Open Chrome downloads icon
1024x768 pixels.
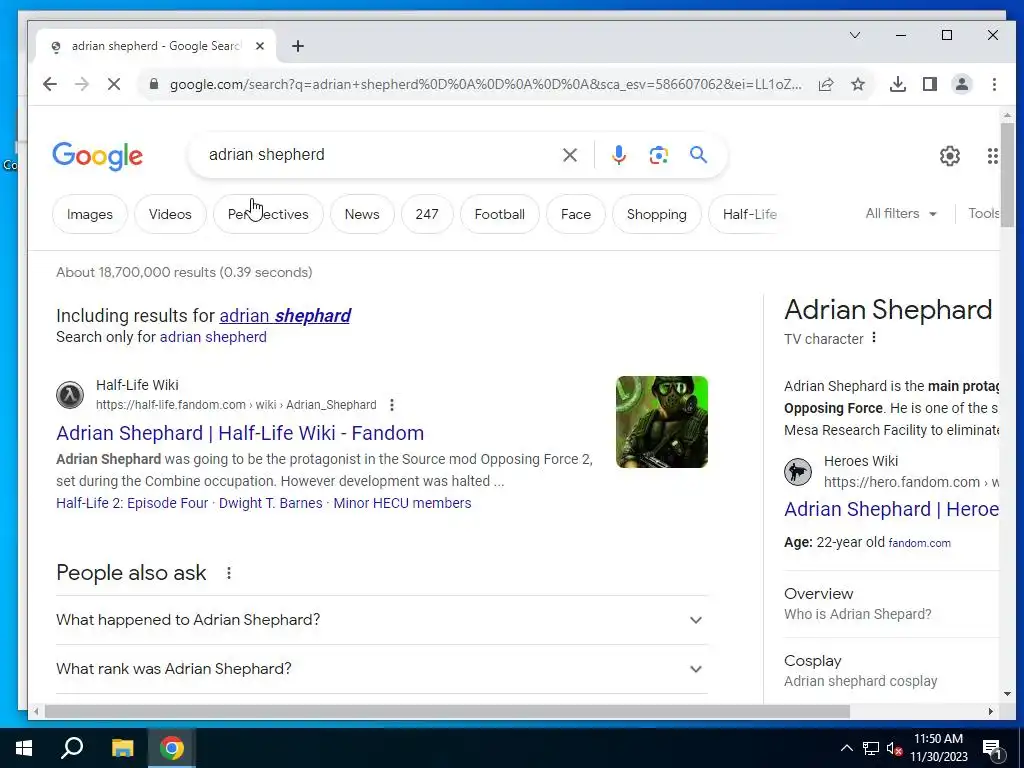tap(898, 84)
